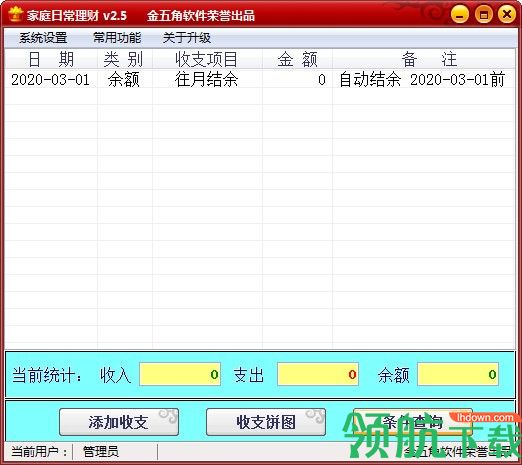Close the window with the X button
The width and height of the screenshot is (522, 465).
tap(507, 14)
